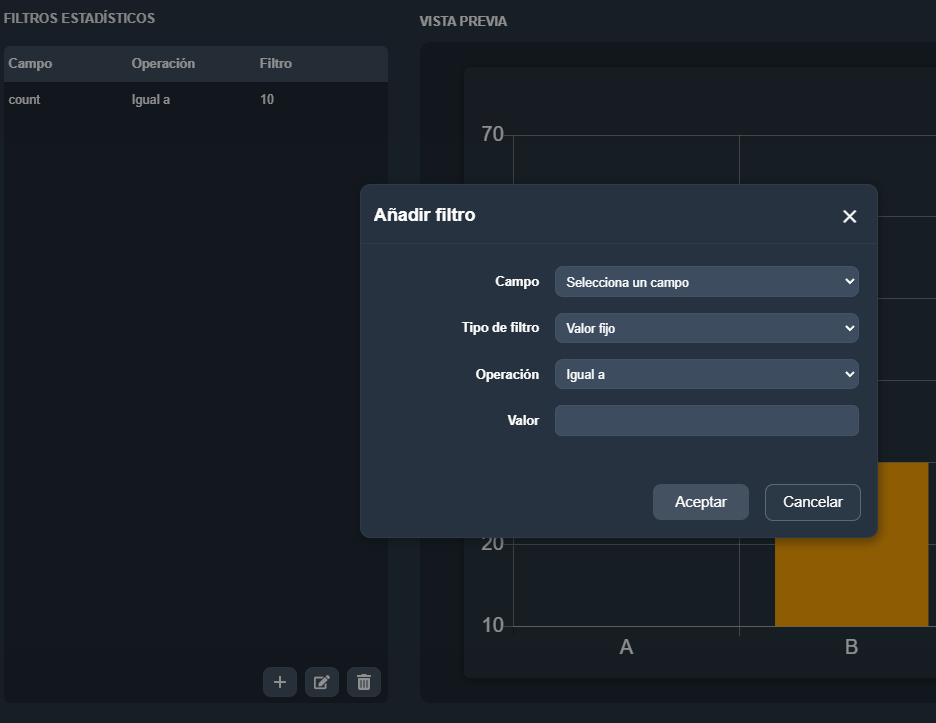
Task: Click the A label on chart axis
Action: click(626, 647)
